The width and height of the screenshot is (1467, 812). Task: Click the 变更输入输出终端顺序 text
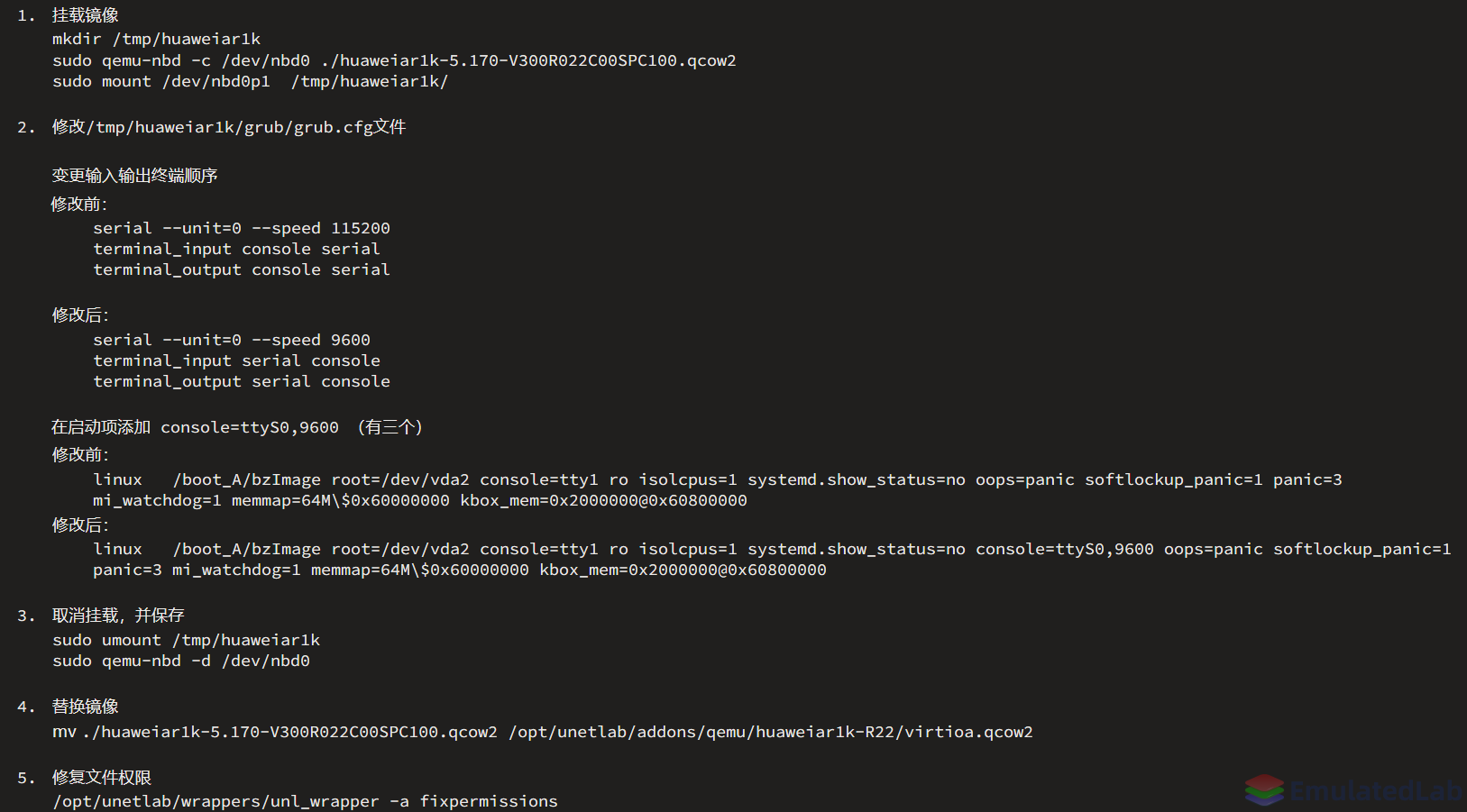134,176
